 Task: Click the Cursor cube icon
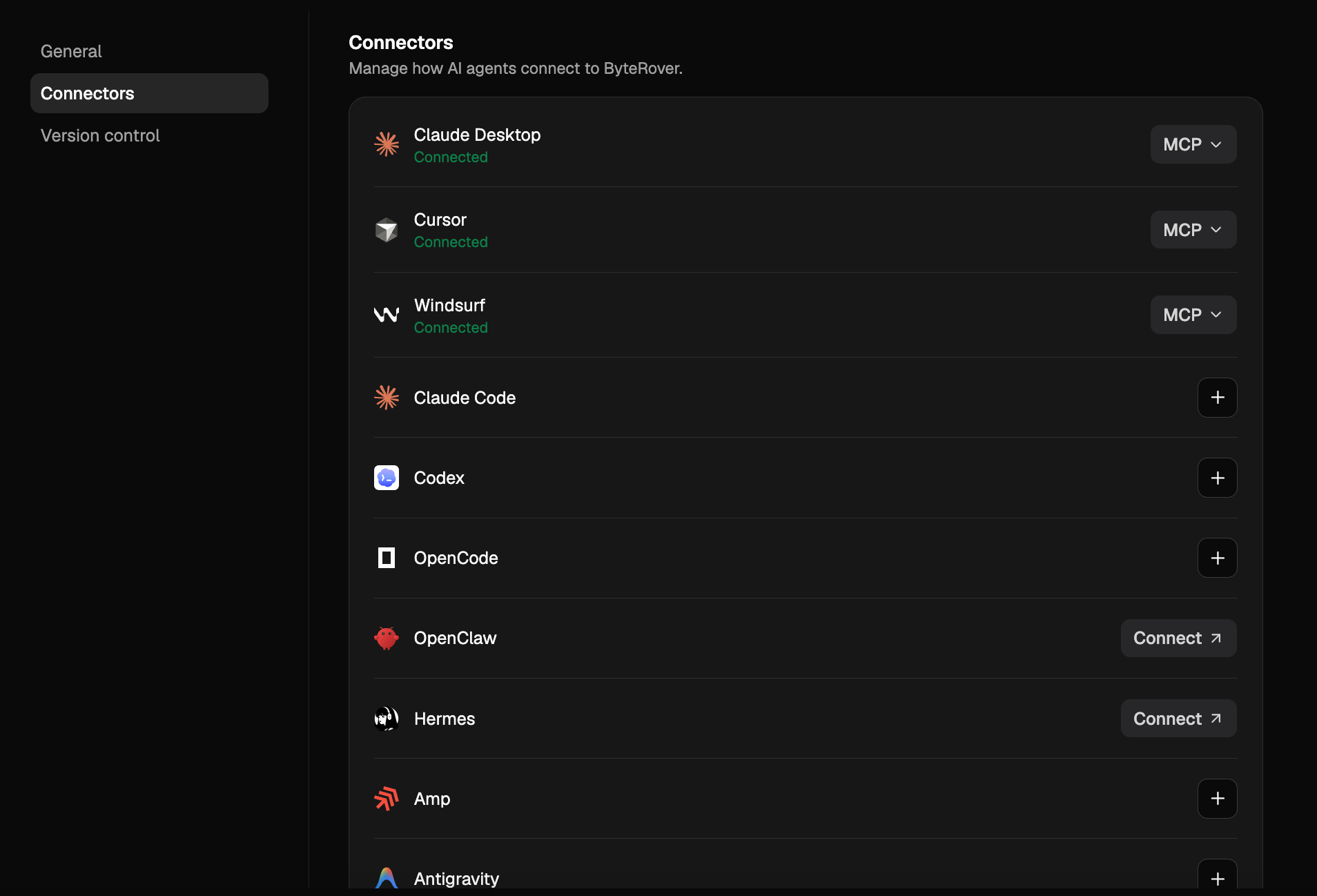387,230
